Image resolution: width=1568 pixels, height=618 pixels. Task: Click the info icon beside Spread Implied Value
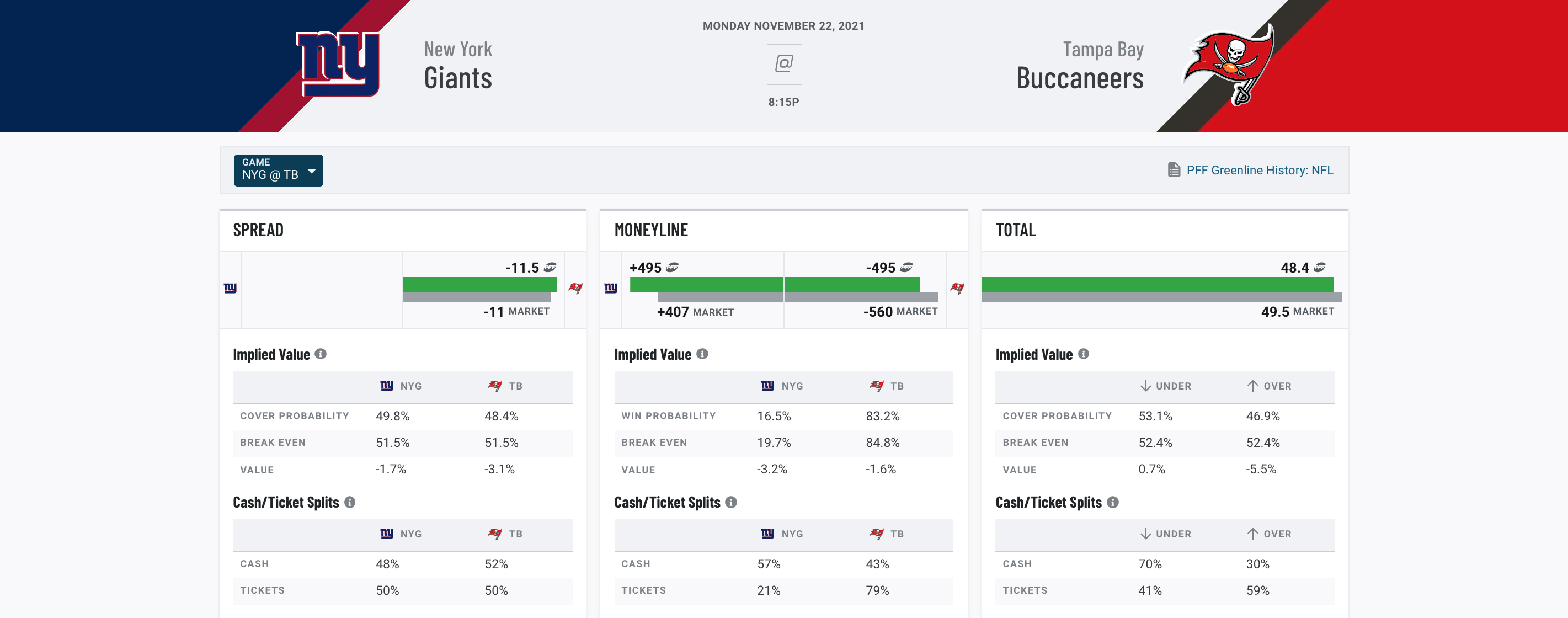(321, 354)
